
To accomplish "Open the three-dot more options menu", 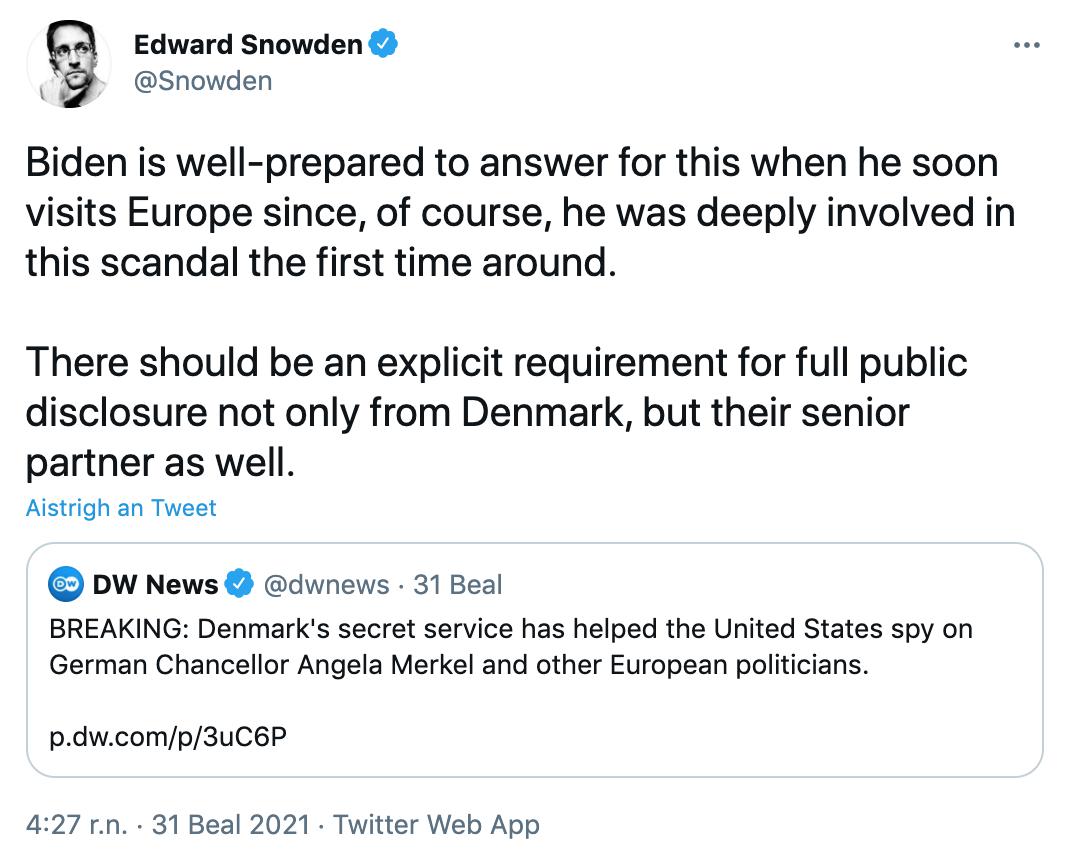I will [x=1027, y=46].
